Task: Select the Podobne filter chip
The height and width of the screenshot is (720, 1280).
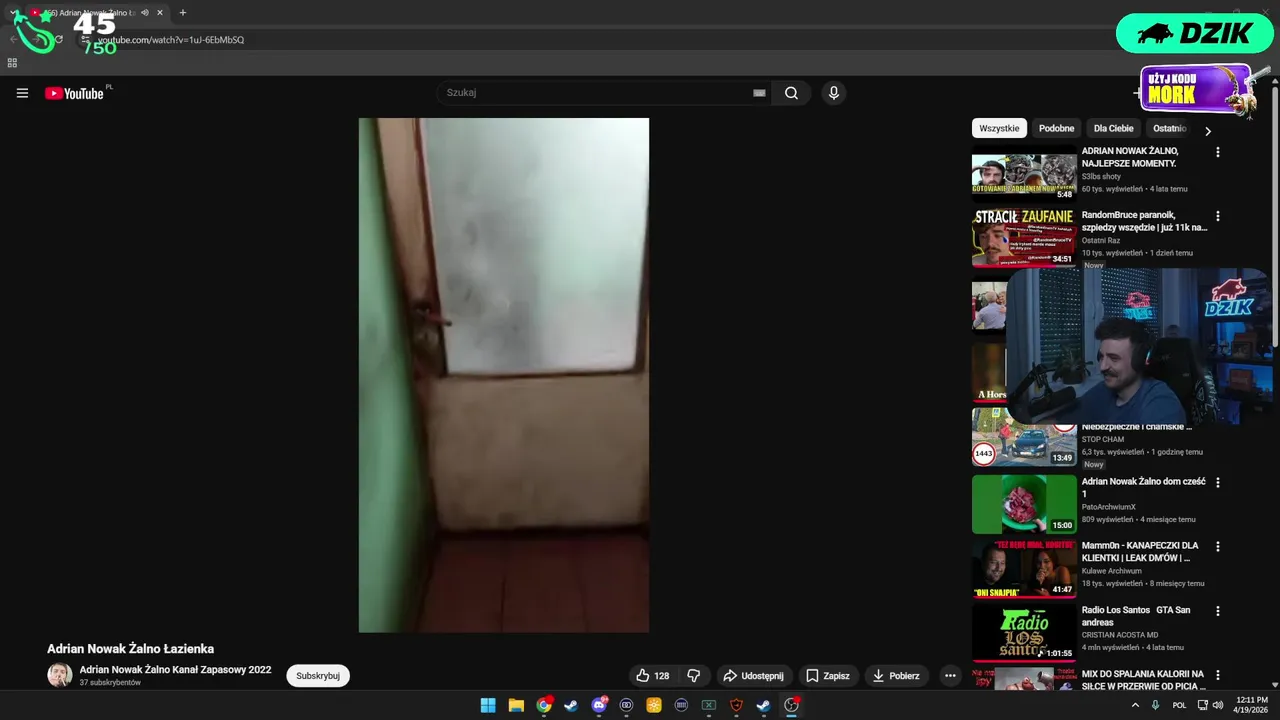Action: (1056, 128)
